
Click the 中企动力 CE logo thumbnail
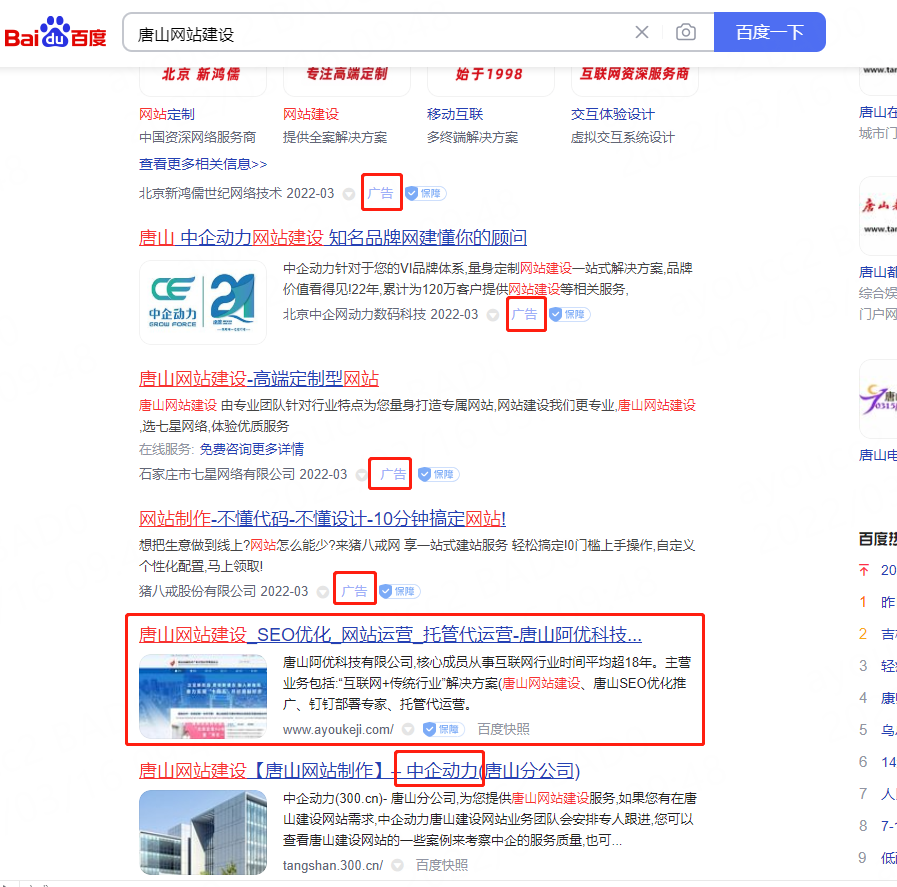click(x=203, y=303)
